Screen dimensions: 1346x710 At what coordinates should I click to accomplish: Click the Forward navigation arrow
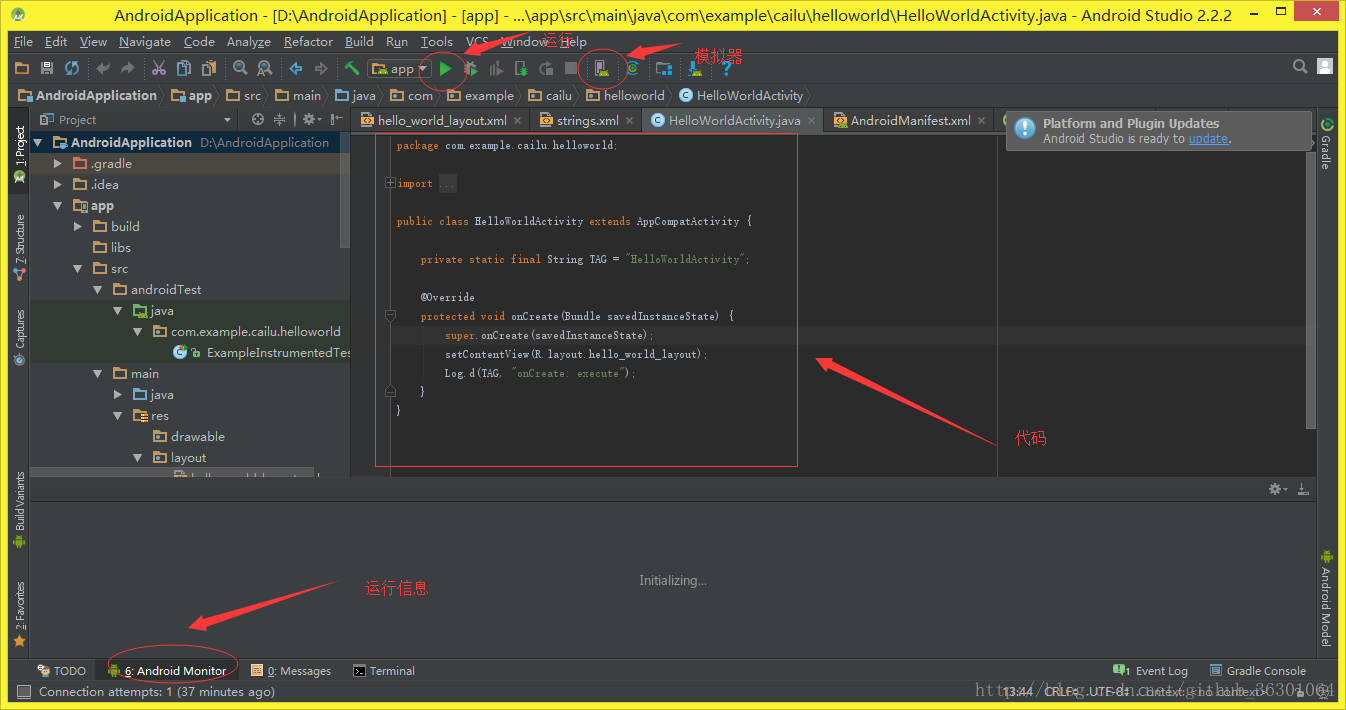(321, 68)
